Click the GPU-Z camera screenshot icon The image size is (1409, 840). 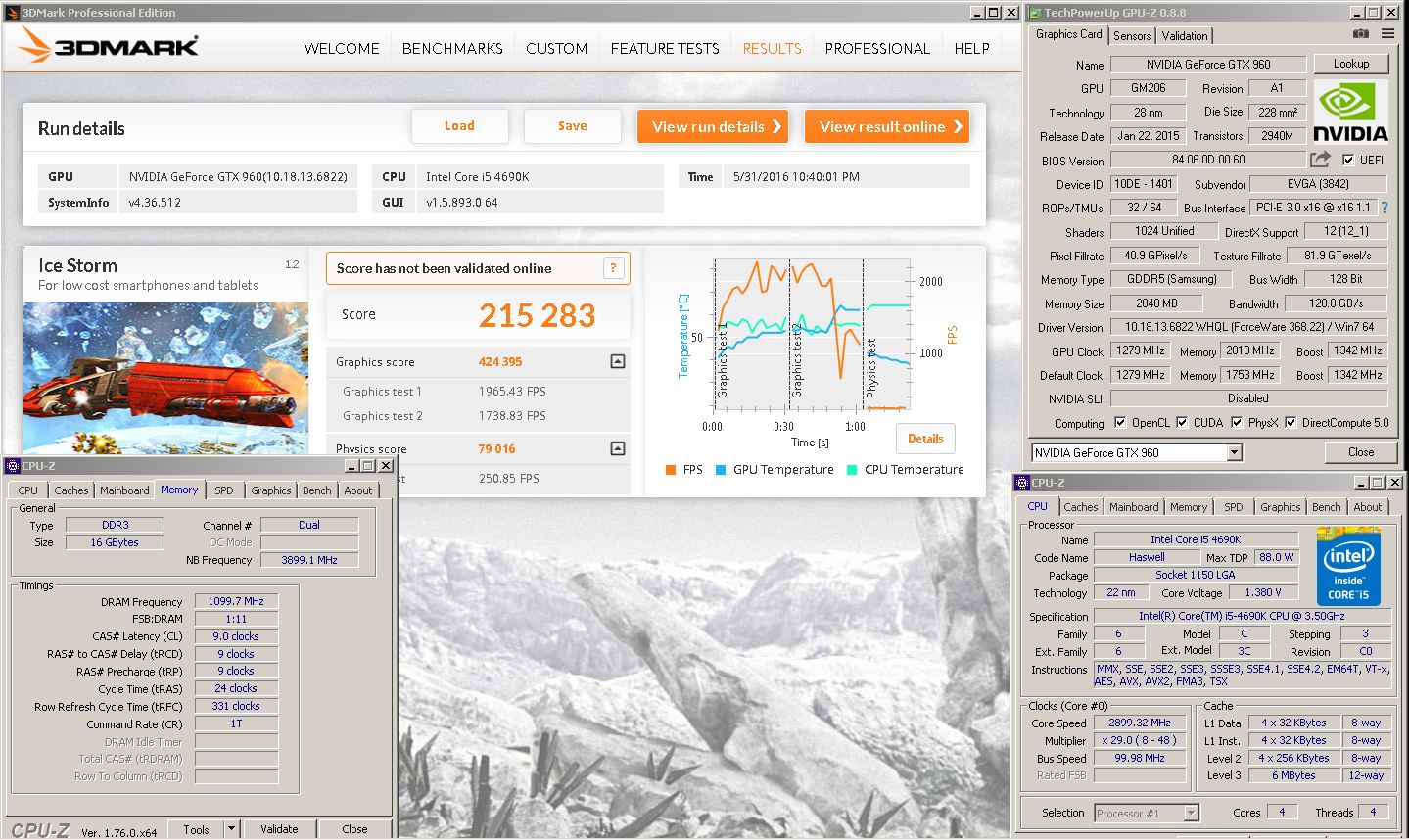pos(1361,33)
